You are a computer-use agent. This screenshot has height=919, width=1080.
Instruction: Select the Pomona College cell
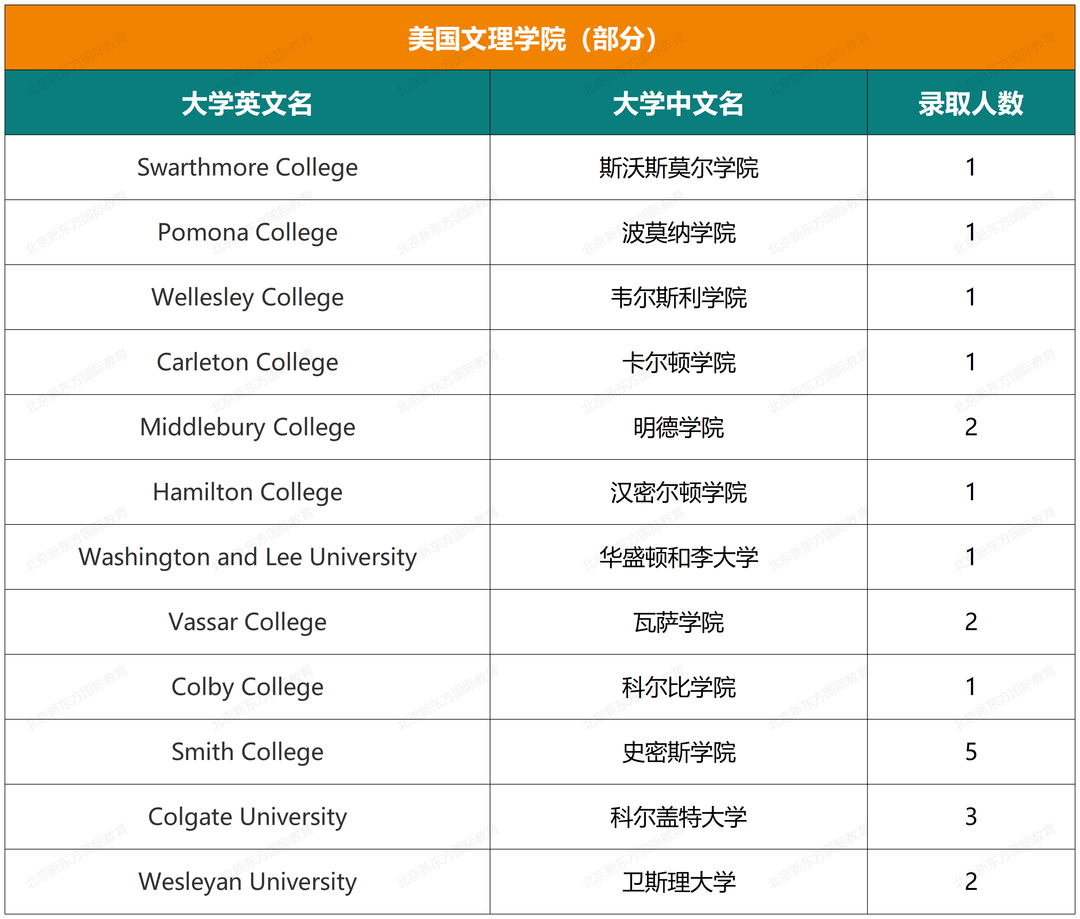click(247, 232)
